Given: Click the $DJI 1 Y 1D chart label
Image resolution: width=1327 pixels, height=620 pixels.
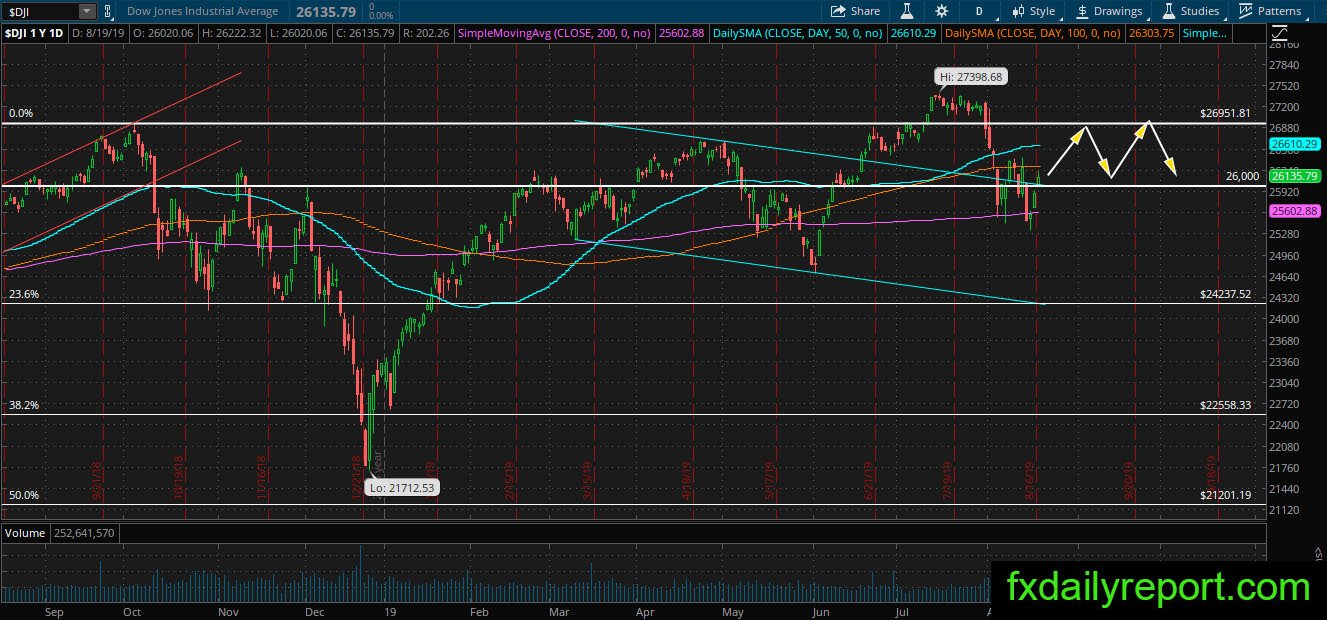Looking at the screenshot, I should tap(35, 34).
